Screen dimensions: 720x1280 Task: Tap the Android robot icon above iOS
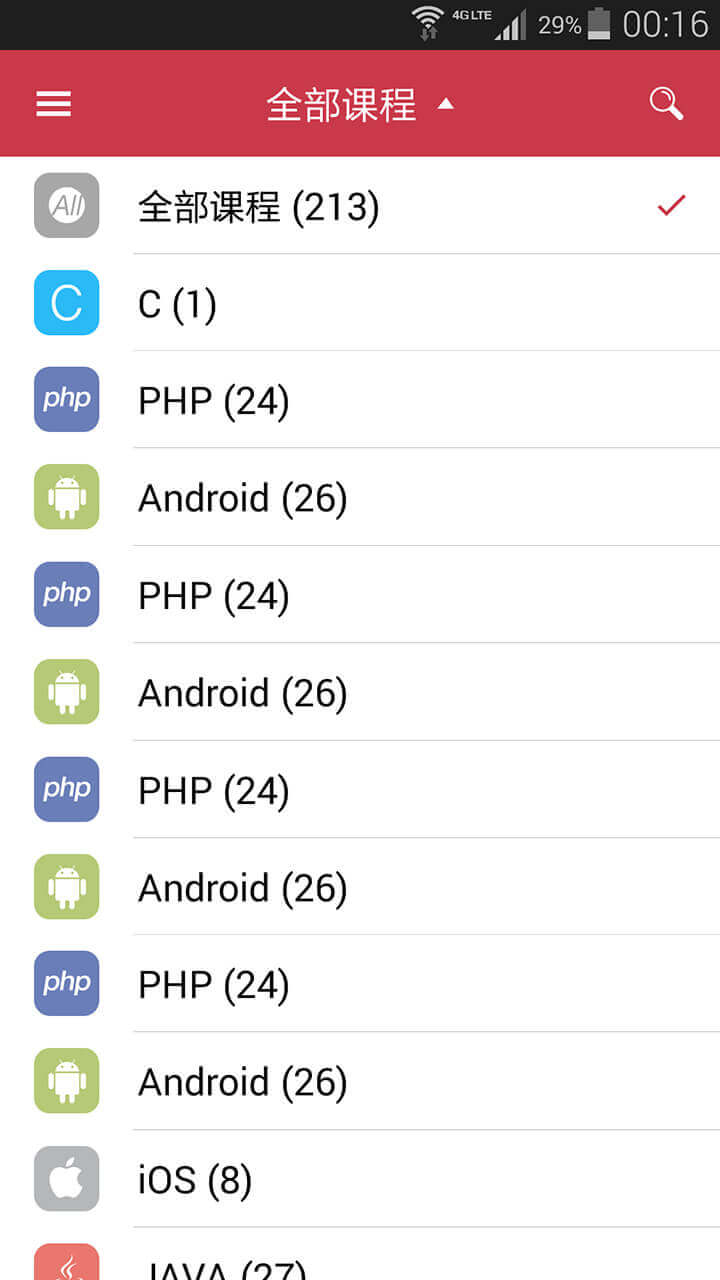tap(67, 1081)
